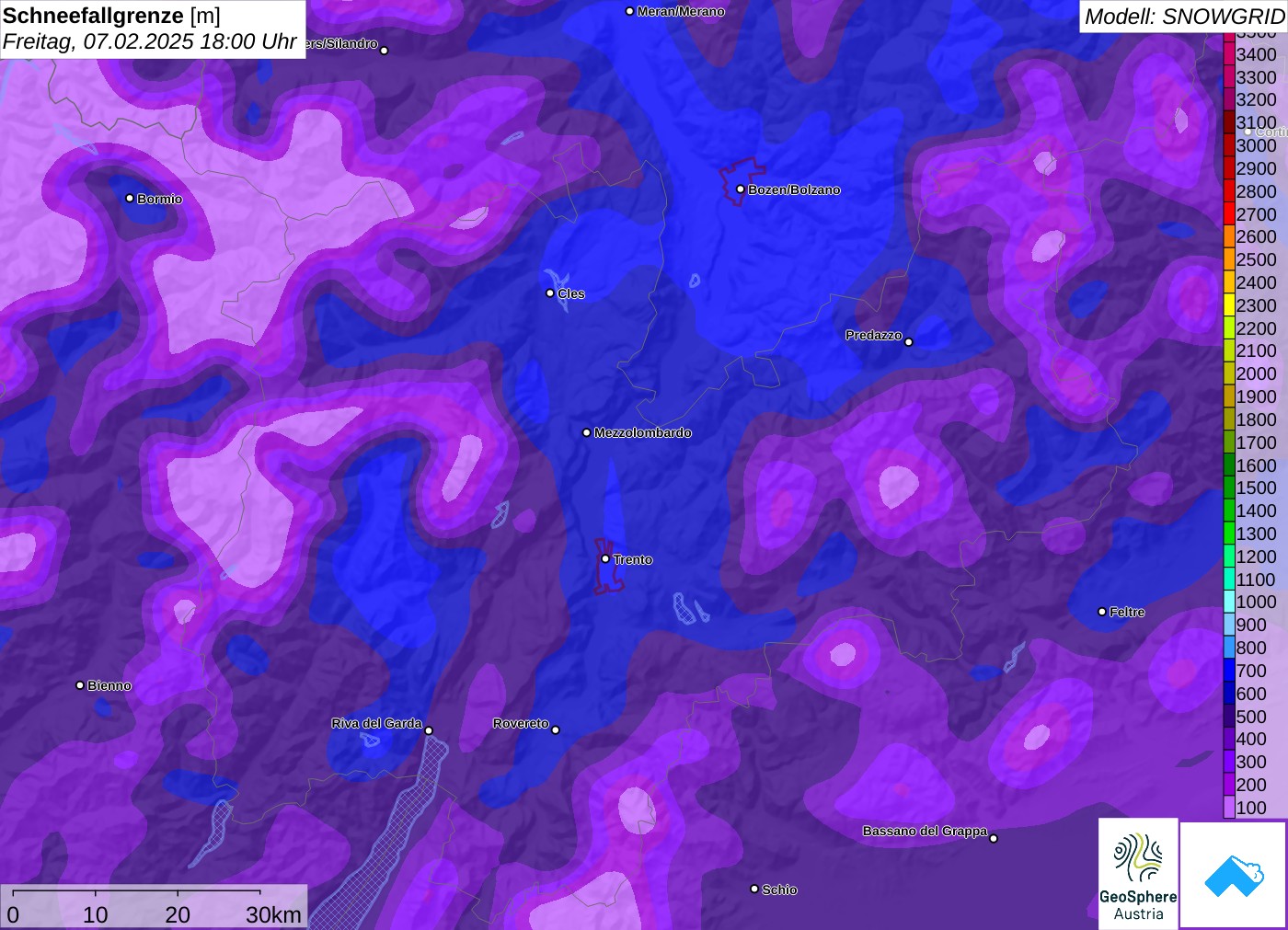
Task: Click the Bormio location marker
Action: click(130, 198)
